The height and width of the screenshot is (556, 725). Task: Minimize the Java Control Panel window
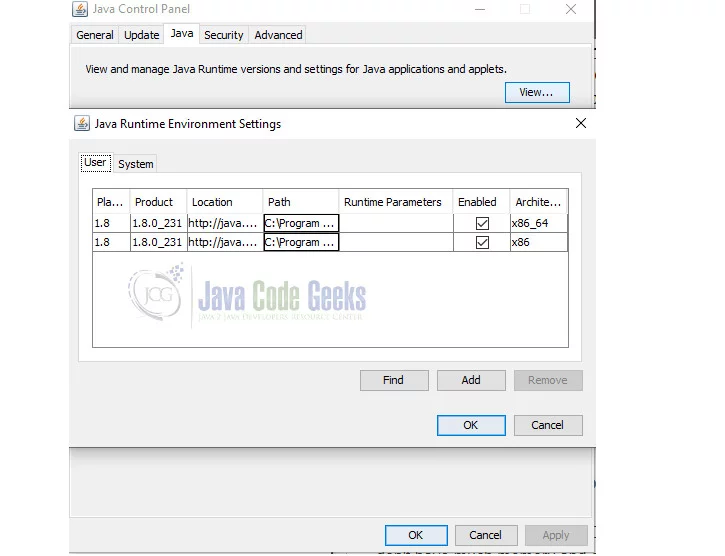(x=480, y=9)
